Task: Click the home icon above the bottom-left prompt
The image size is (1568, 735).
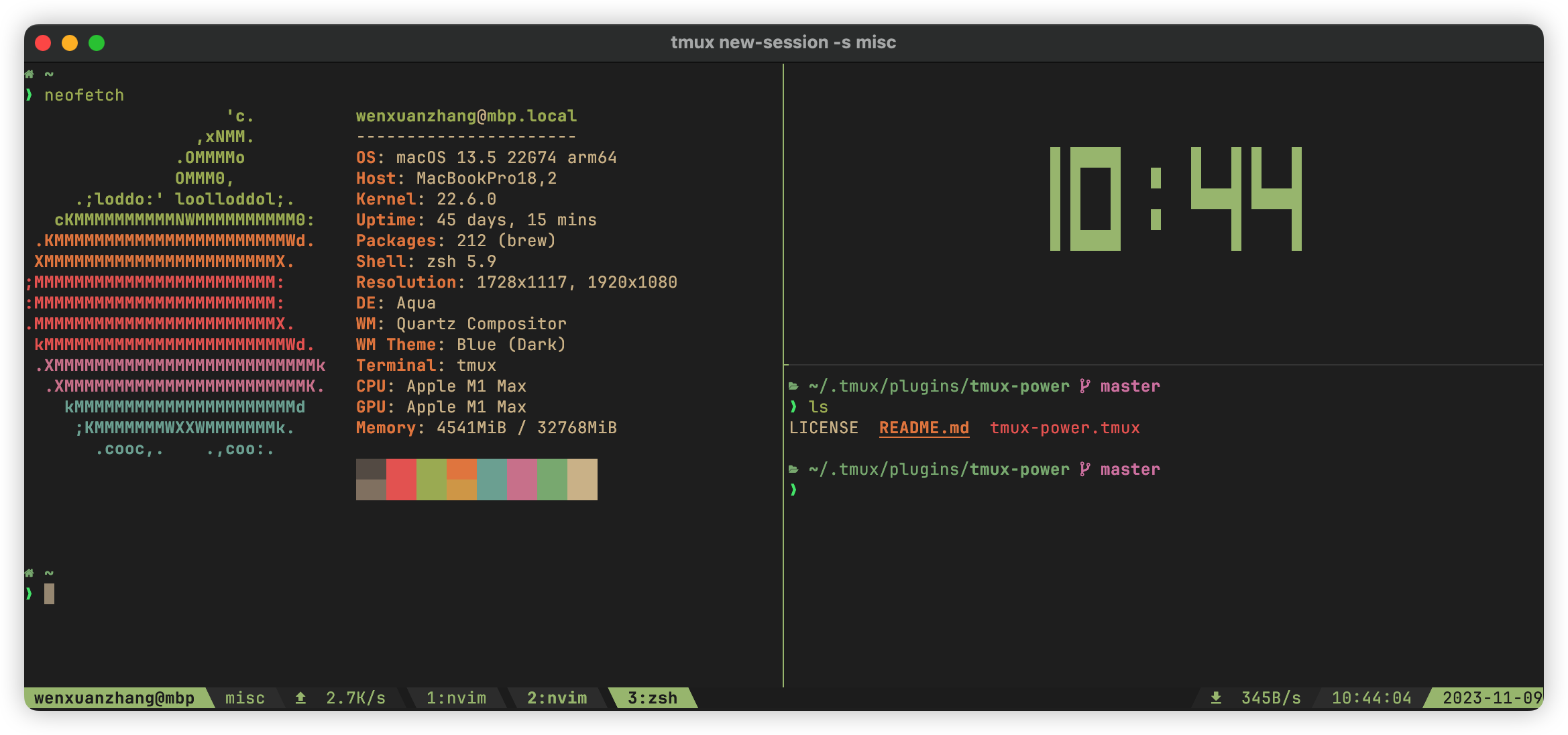Action: tap(28, 572)
